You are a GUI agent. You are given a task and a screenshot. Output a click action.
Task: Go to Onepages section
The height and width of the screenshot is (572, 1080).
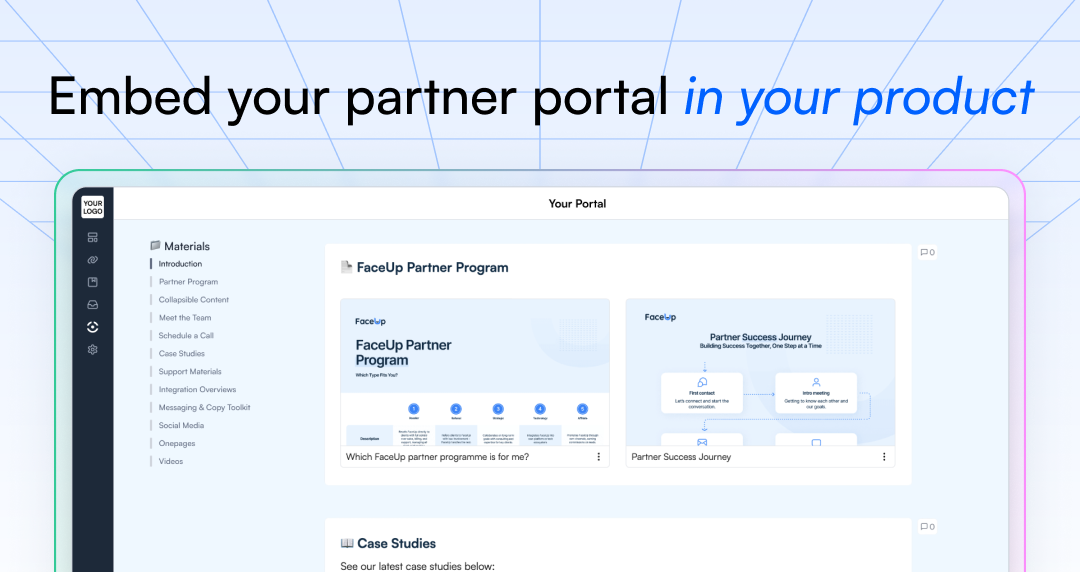(177, 443)
